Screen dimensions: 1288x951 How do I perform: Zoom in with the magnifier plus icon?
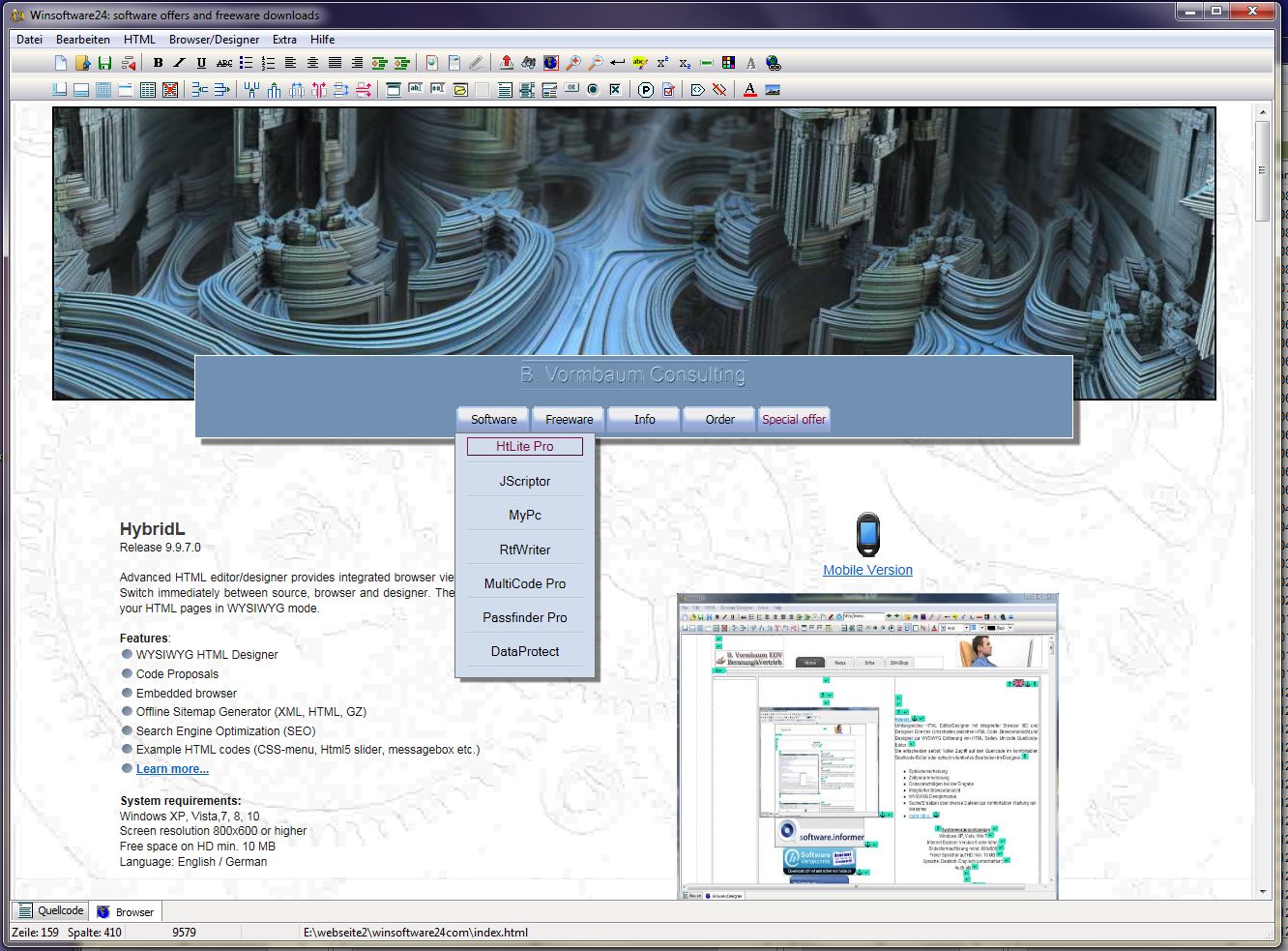[x=573, y=63]
